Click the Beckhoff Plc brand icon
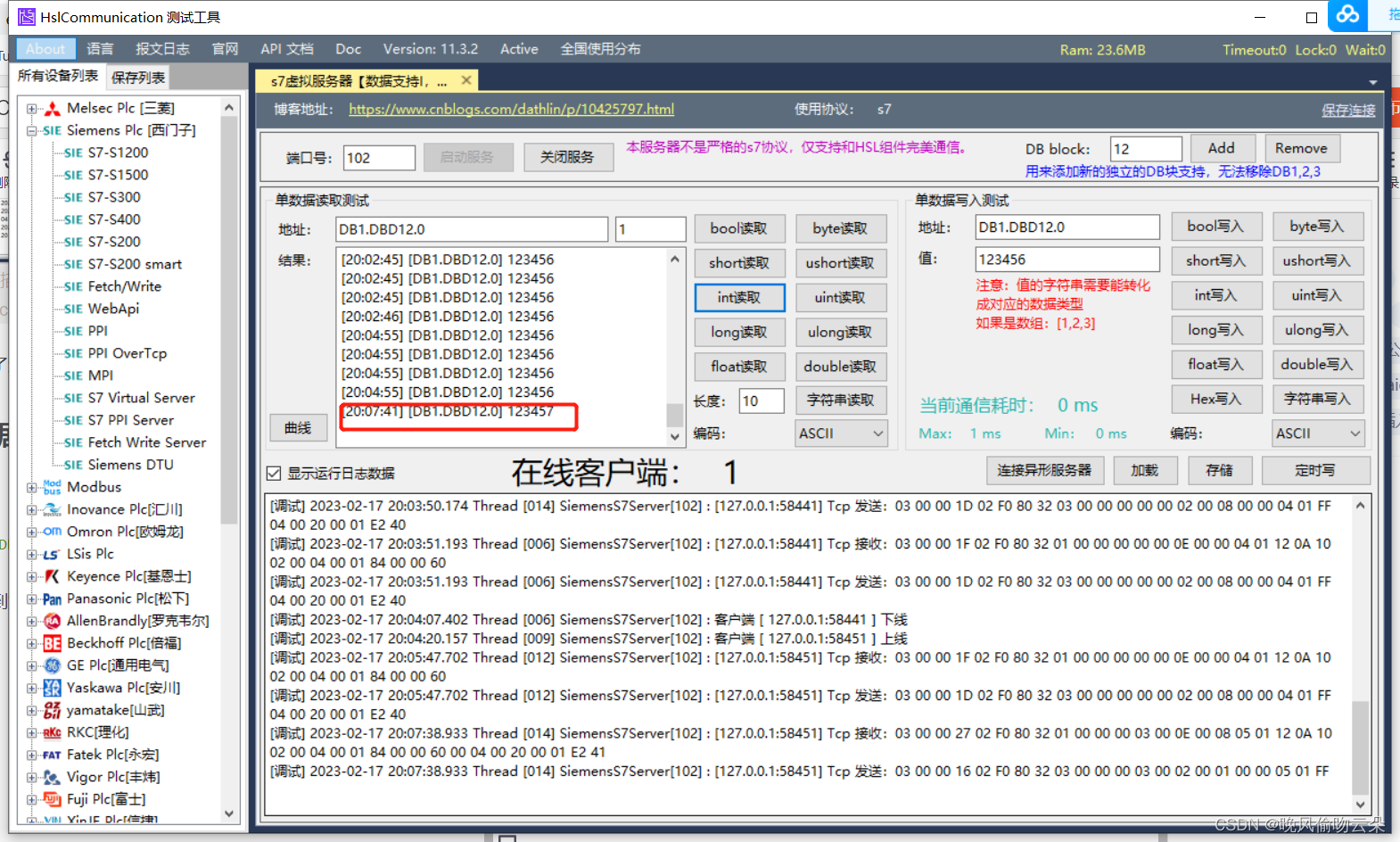The width and height of the screenshot is (1400, 842). 53,644
